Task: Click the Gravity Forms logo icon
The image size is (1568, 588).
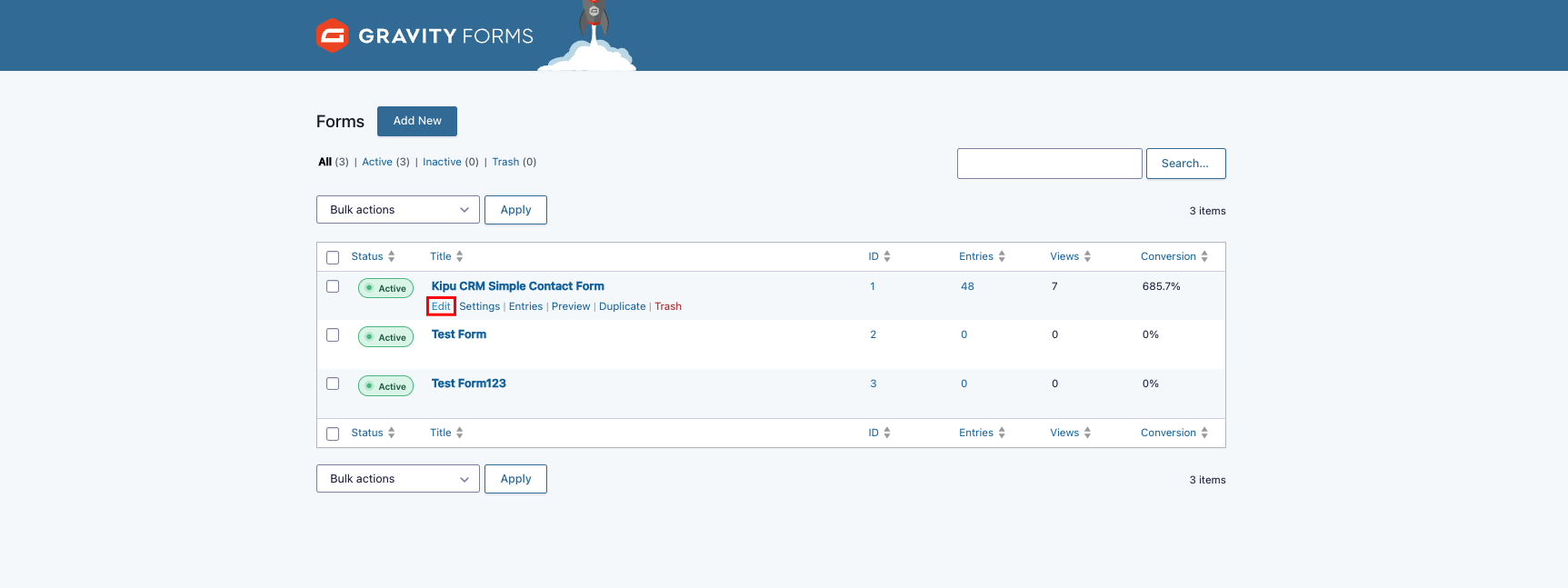Action: [333, 35]
